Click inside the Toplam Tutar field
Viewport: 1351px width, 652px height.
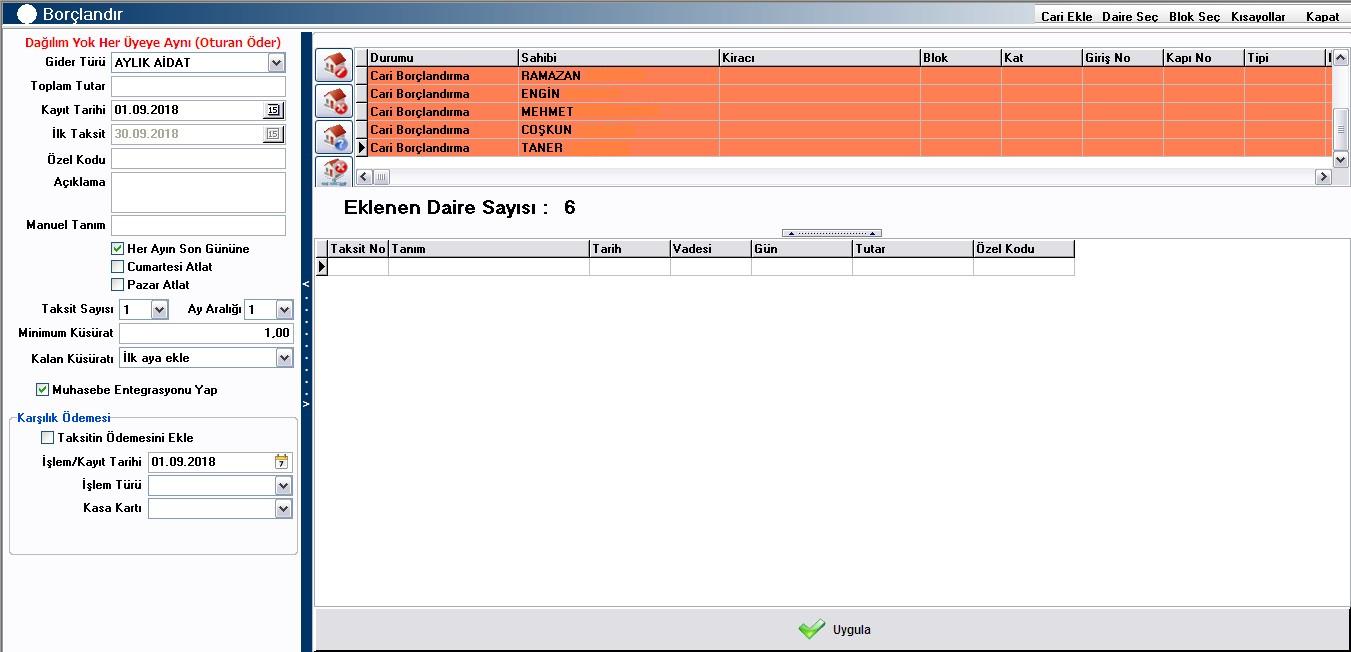pos(198,86)
